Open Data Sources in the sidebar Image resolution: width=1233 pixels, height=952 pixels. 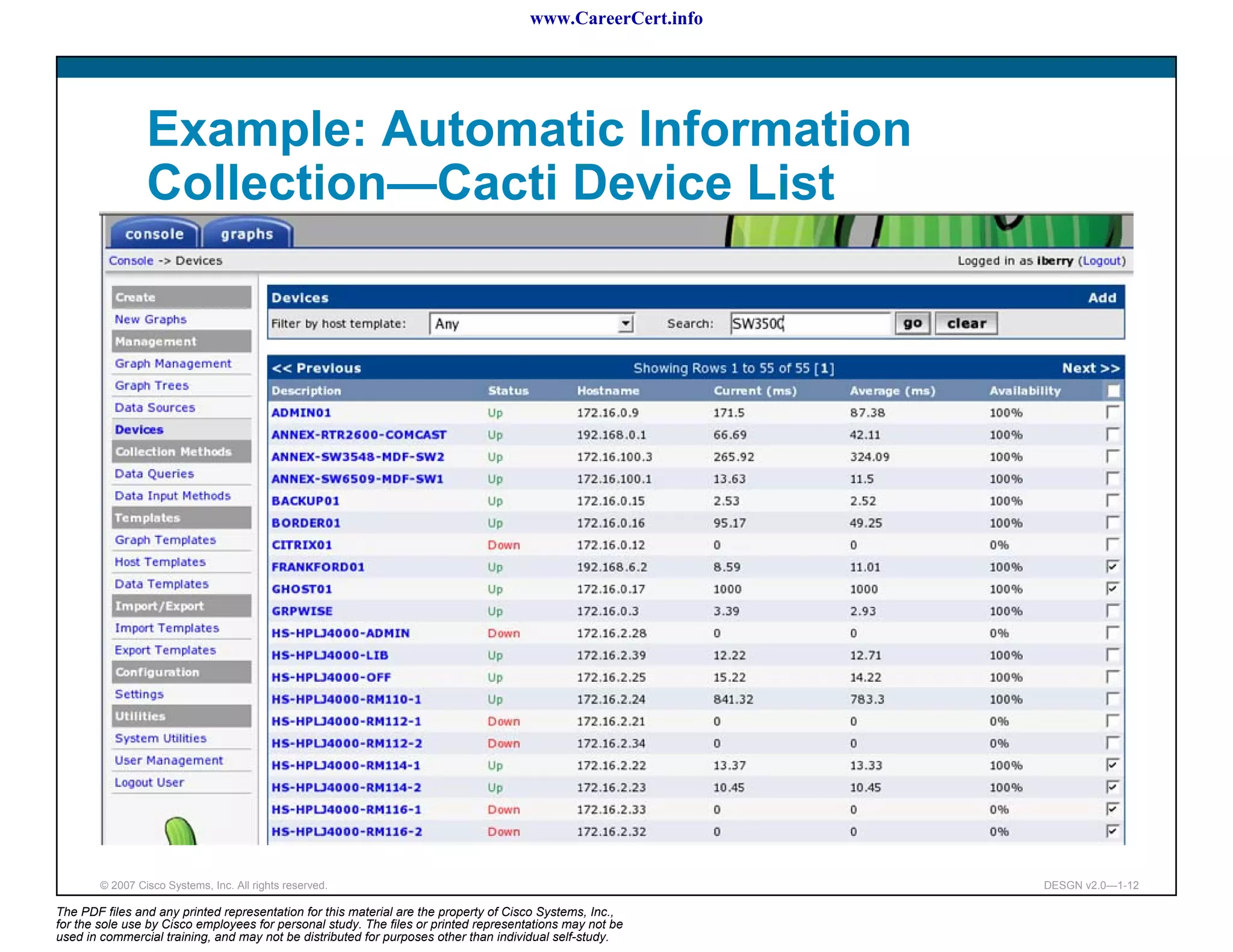pyautogui.click(x=155, y=407)
